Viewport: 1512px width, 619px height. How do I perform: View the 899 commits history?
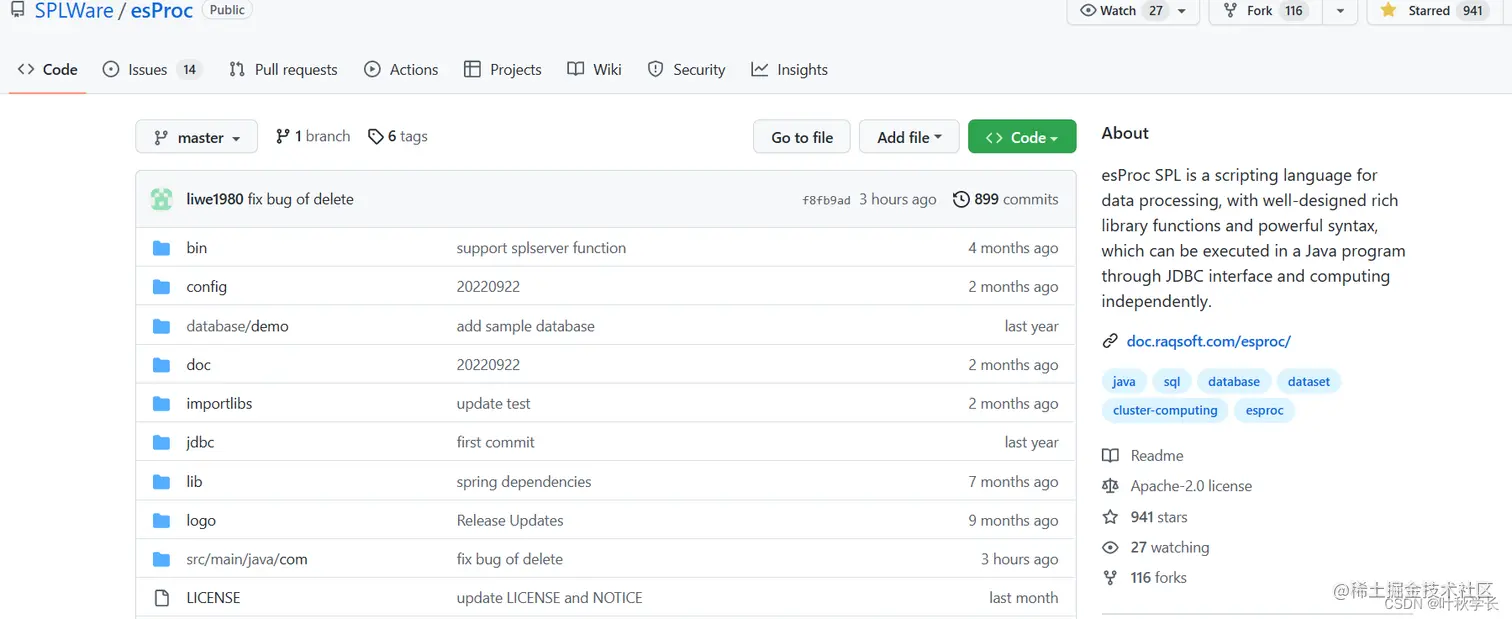click(x=1006, y=199)
